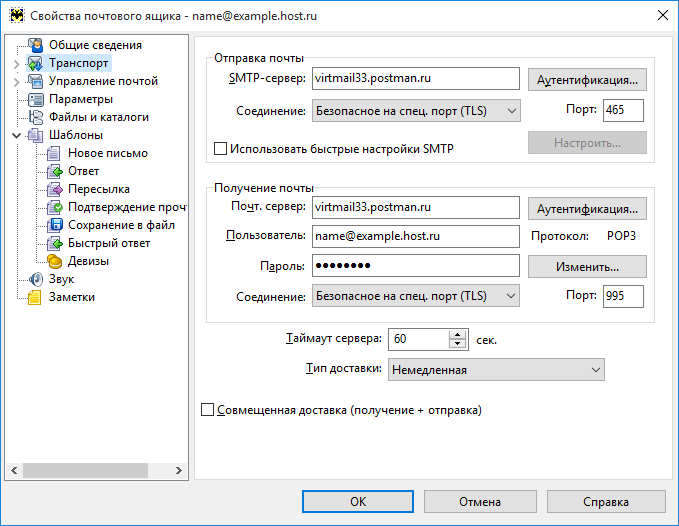Select Общие сведения in tree
679x526 pixels.
click(x=95, y=45)
